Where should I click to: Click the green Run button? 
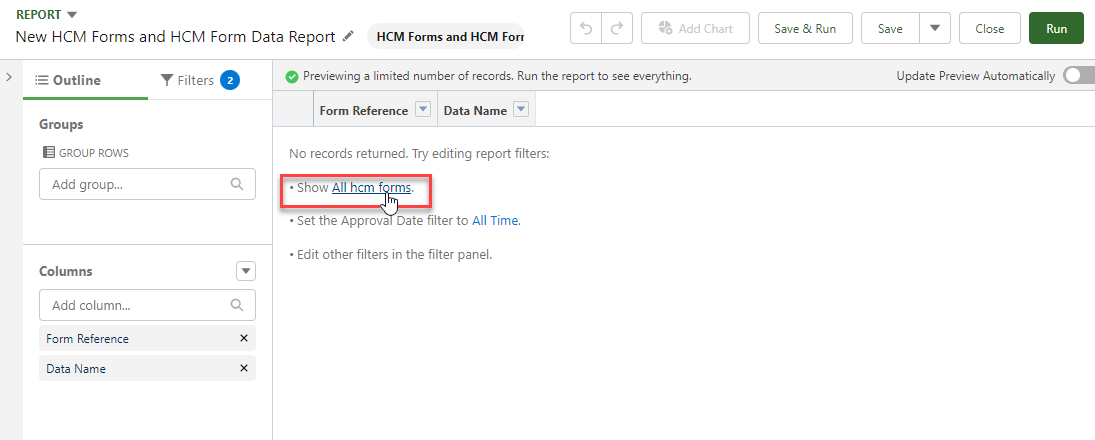point(1056,29)
